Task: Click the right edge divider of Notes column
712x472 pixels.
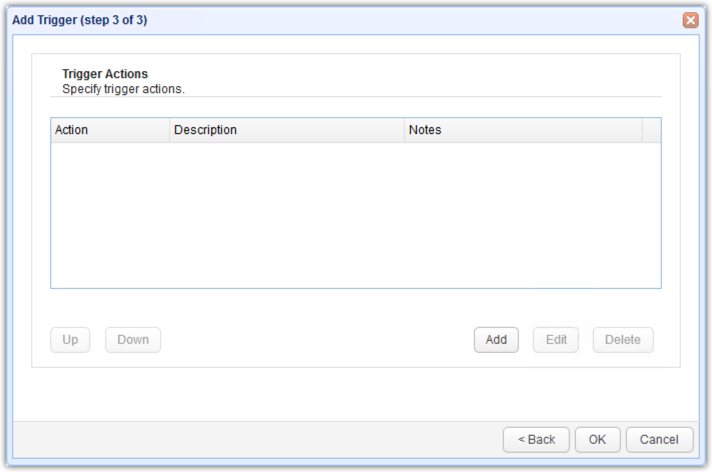Action: (642, 130)
